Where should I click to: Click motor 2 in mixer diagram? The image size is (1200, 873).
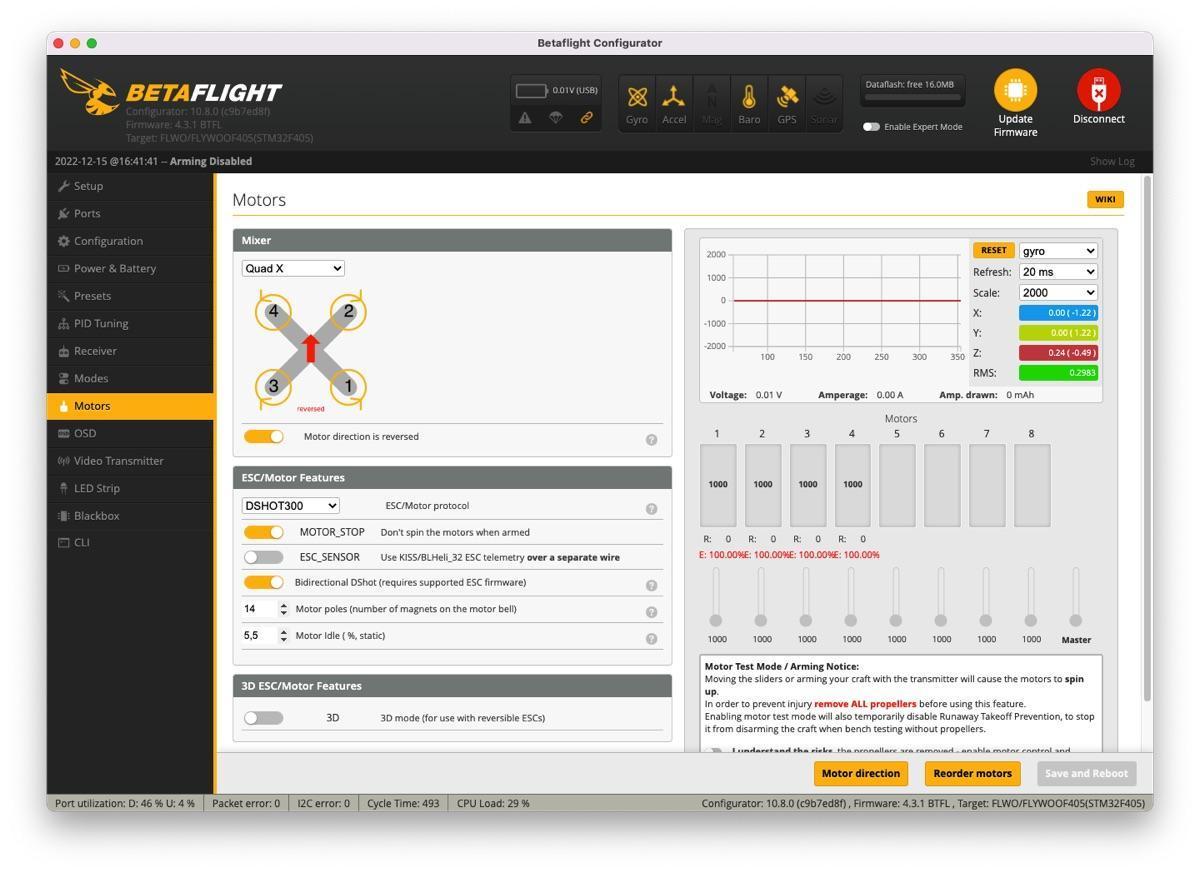pos(349,311)
